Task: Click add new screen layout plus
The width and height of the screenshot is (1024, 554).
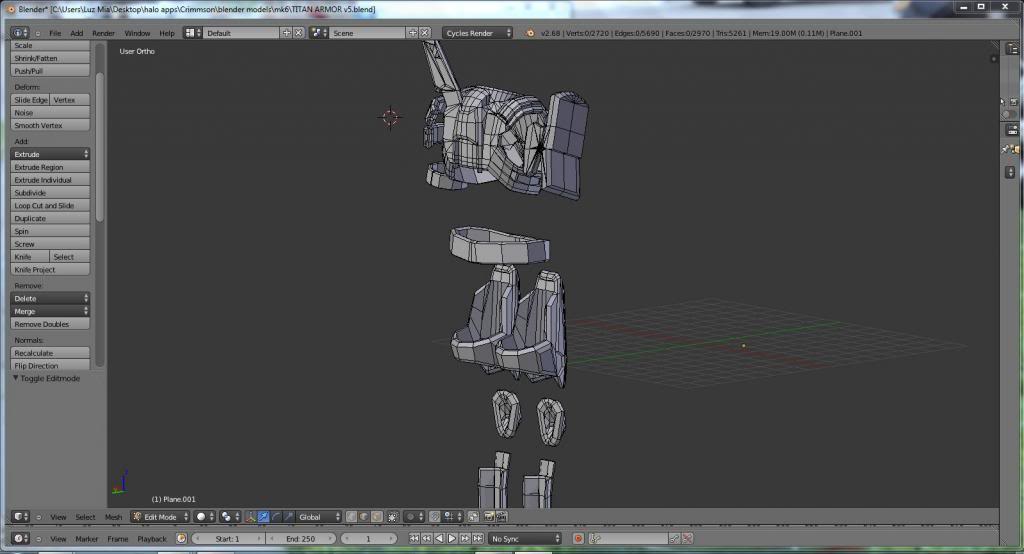Action: click(287, 33)
